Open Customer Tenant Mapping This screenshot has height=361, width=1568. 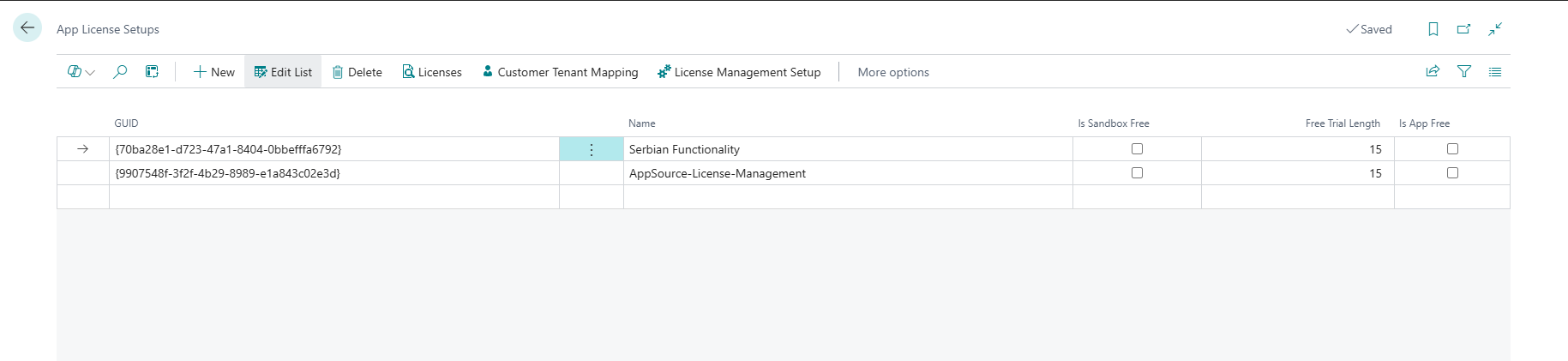560,72
